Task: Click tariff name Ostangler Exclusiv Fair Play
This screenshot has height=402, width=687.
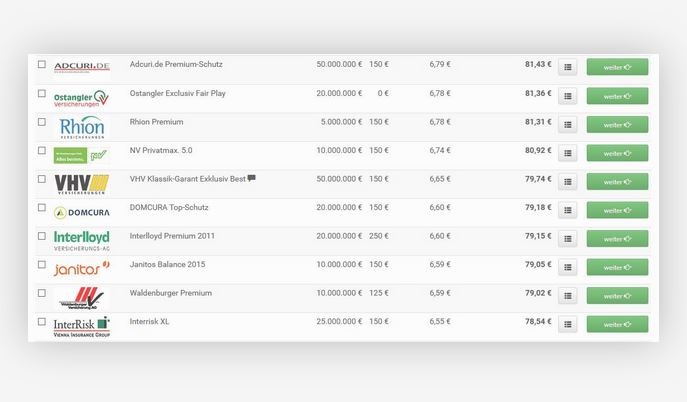Action: coord(177,93)
